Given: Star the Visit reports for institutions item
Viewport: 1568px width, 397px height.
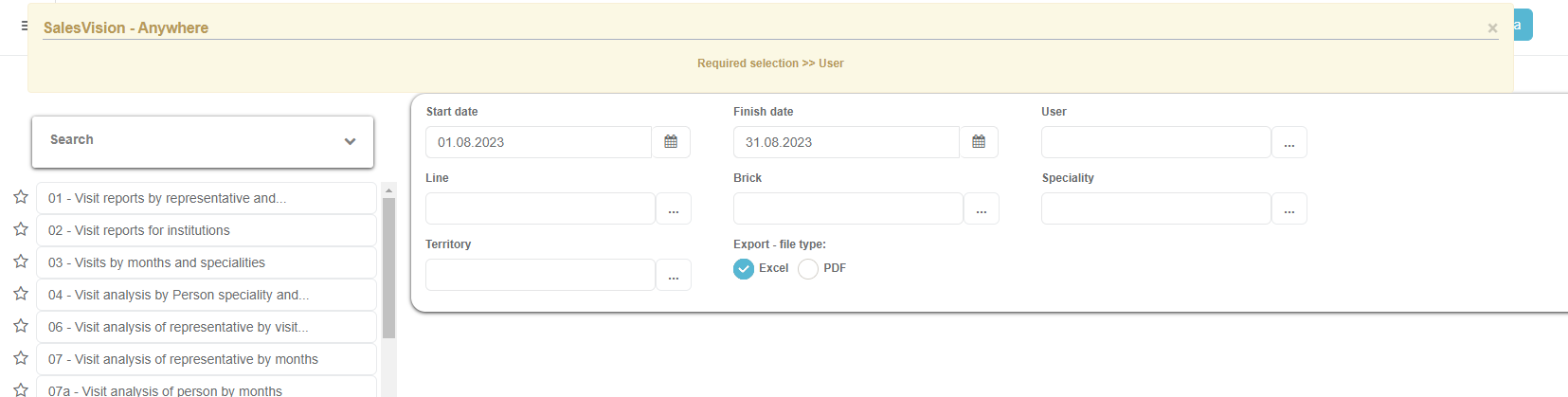Looking at the screenshot, I should click(21, 229).
